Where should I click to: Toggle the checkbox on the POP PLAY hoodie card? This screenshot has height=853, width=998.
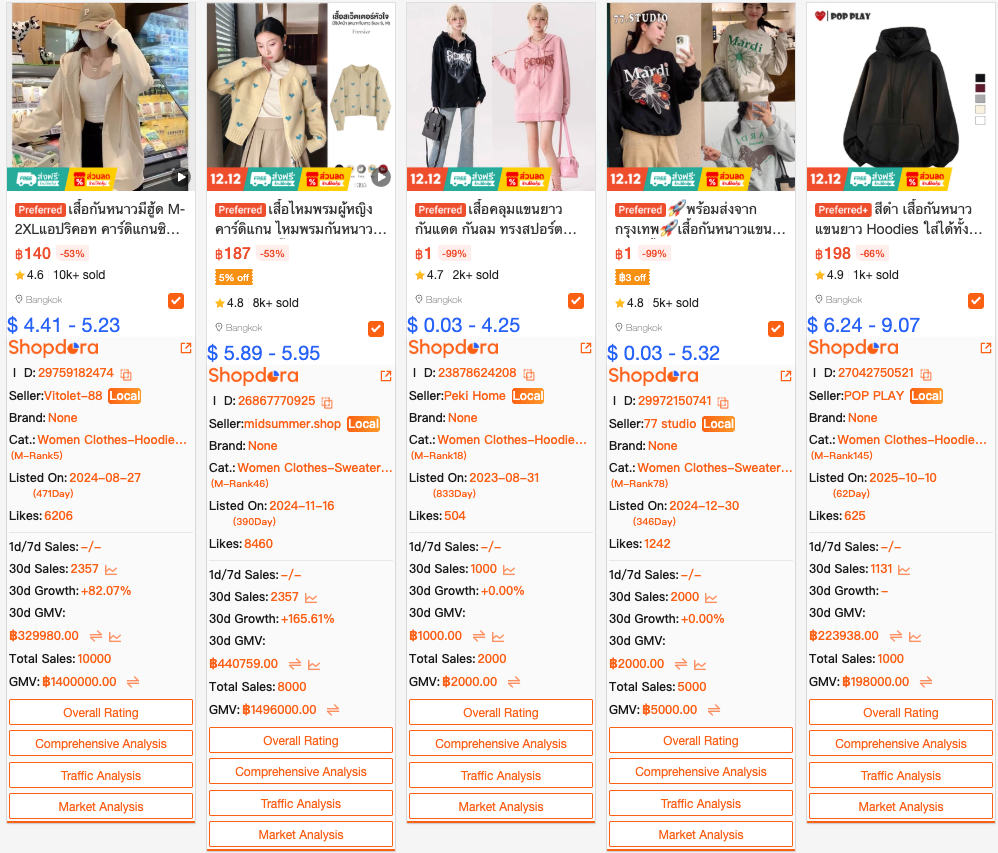coord(976,300)
